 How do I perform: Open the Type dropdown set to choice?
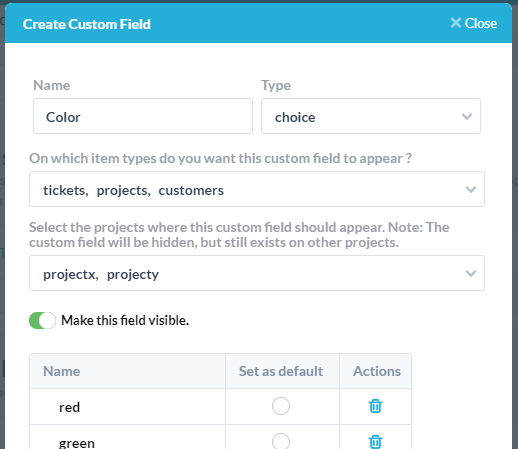tap(371, 116)
